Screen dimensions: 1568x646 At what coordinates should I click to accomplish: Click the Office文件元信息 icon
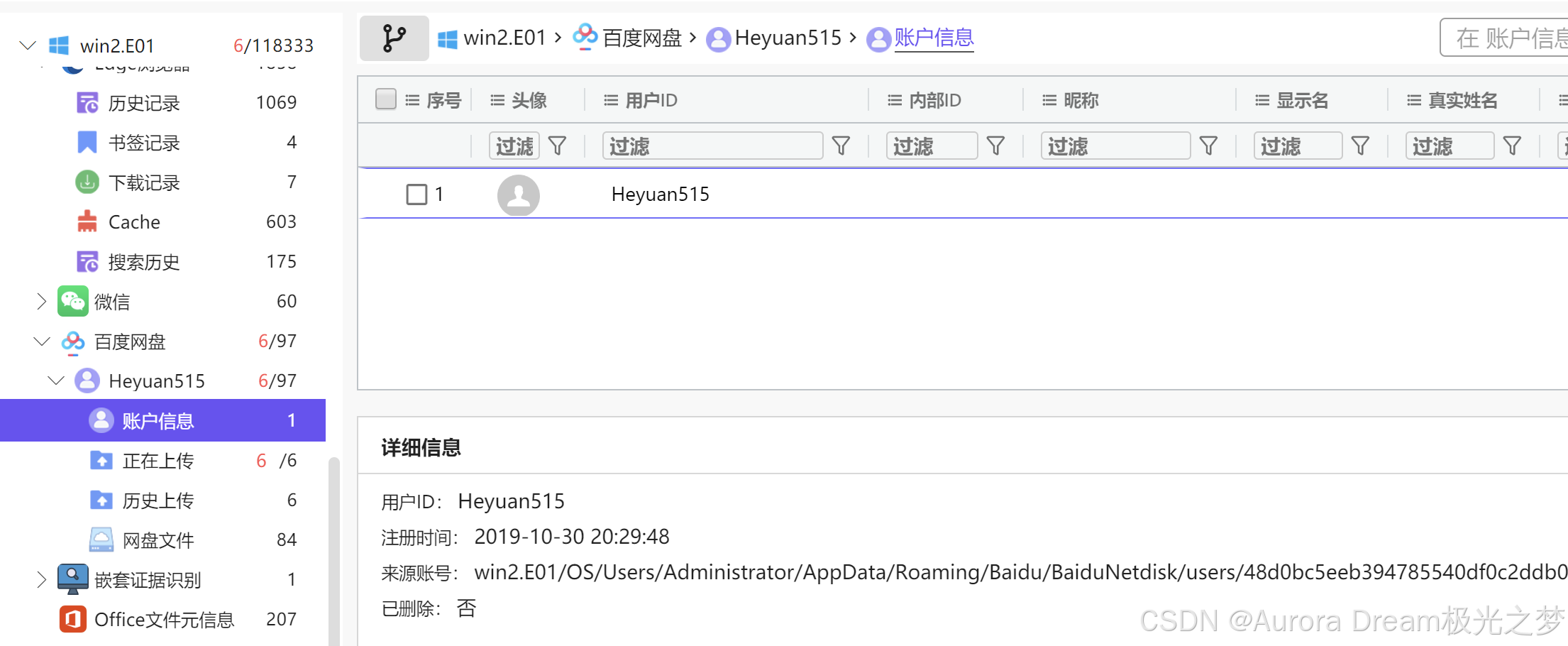[73, 619]
